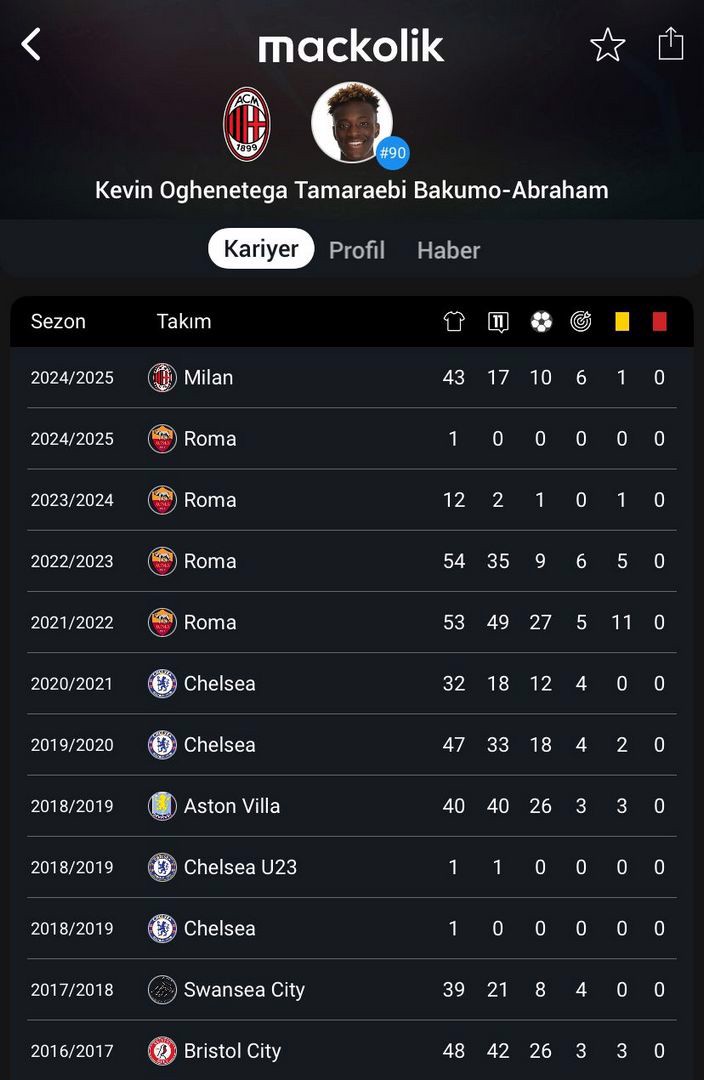The image size is (704, 1080).
Task: Select the Kariyer tab
Action: tap(261, 249)
